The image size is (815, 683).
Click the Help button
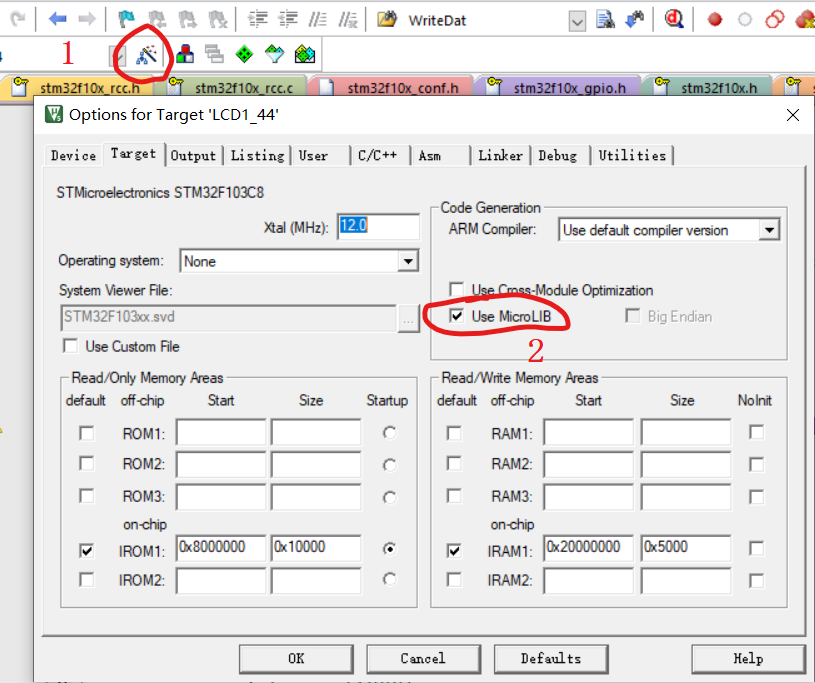tap(748, 659)
